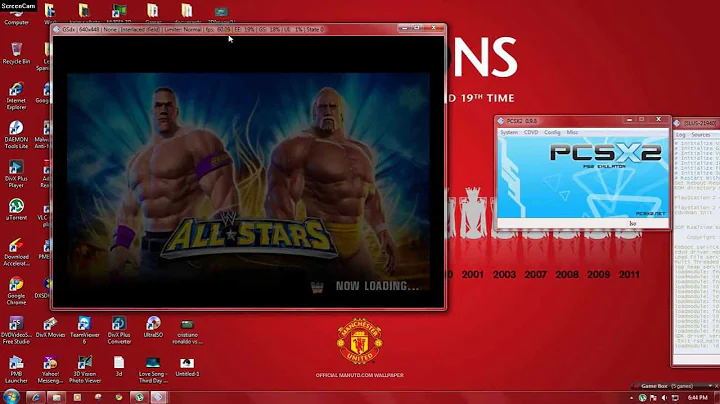Open the Recycle Bin icon
The width and height of the screenshot is (720, 404).
17,53
